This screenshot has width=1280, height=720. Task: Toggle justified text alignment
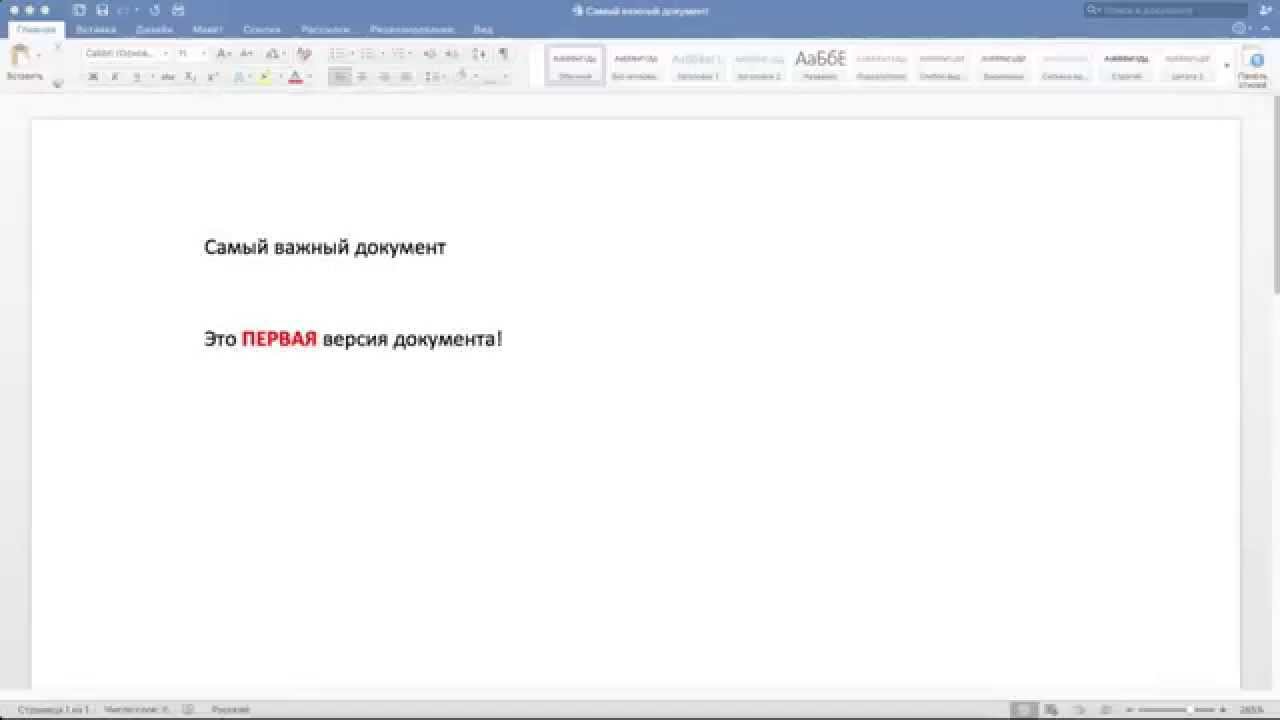tap(406, 77)
